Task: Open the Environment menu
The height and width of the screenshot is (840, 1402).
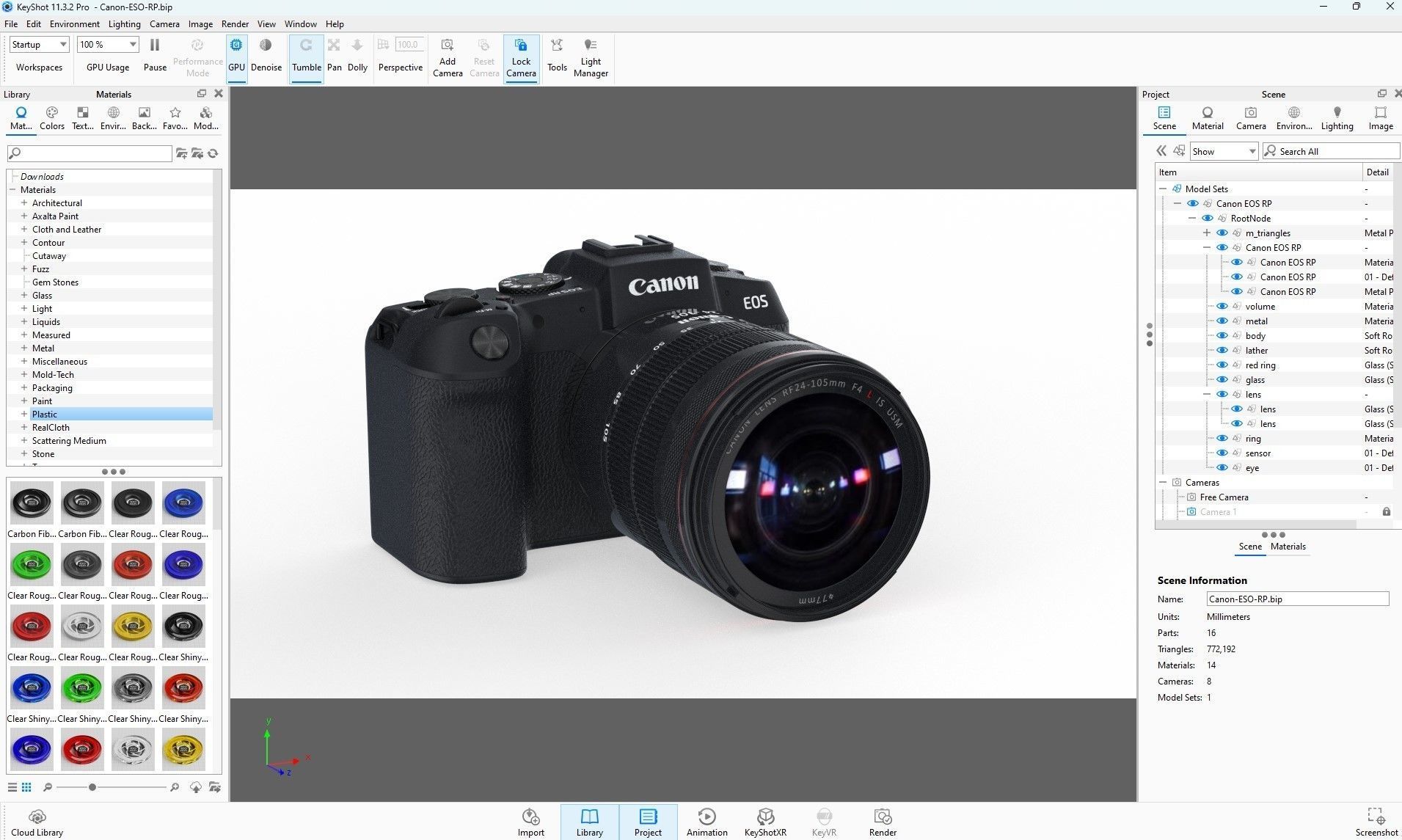Action: tap(74, 24)
